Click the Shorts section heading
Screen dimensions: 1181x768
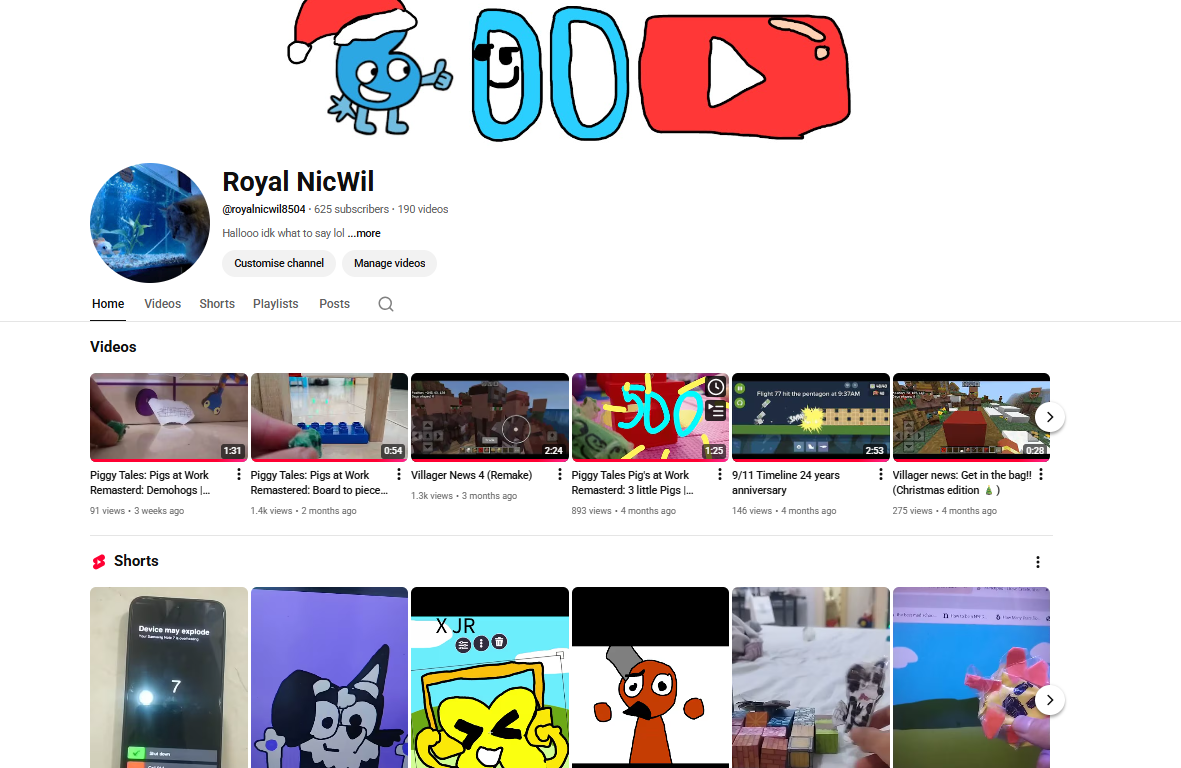click(136, 561)
